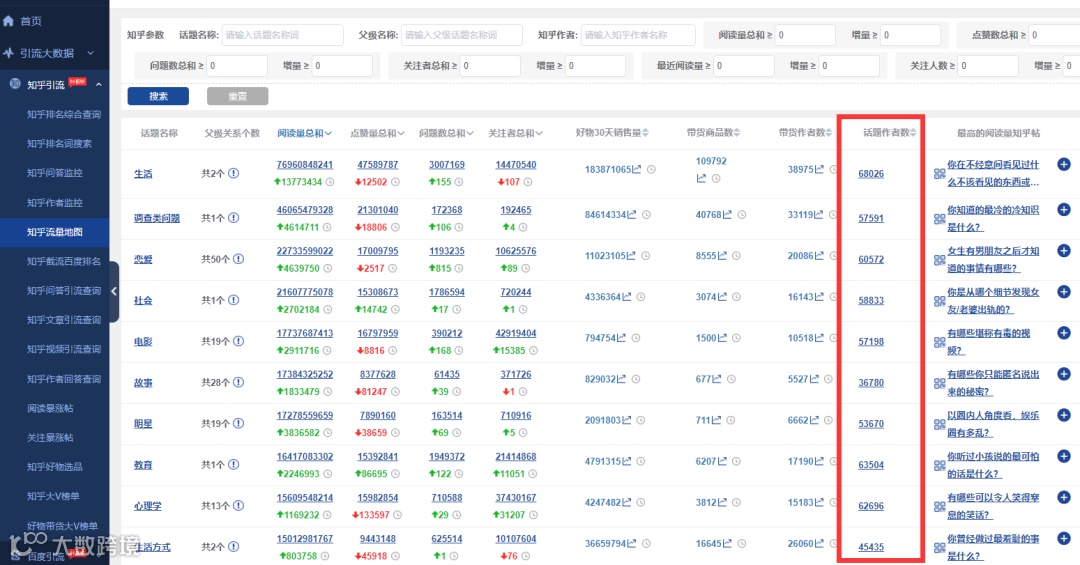Screen dimensions: 1080x565
Task: Sort by 阅读量总和 column header
Action: point(304,133)
